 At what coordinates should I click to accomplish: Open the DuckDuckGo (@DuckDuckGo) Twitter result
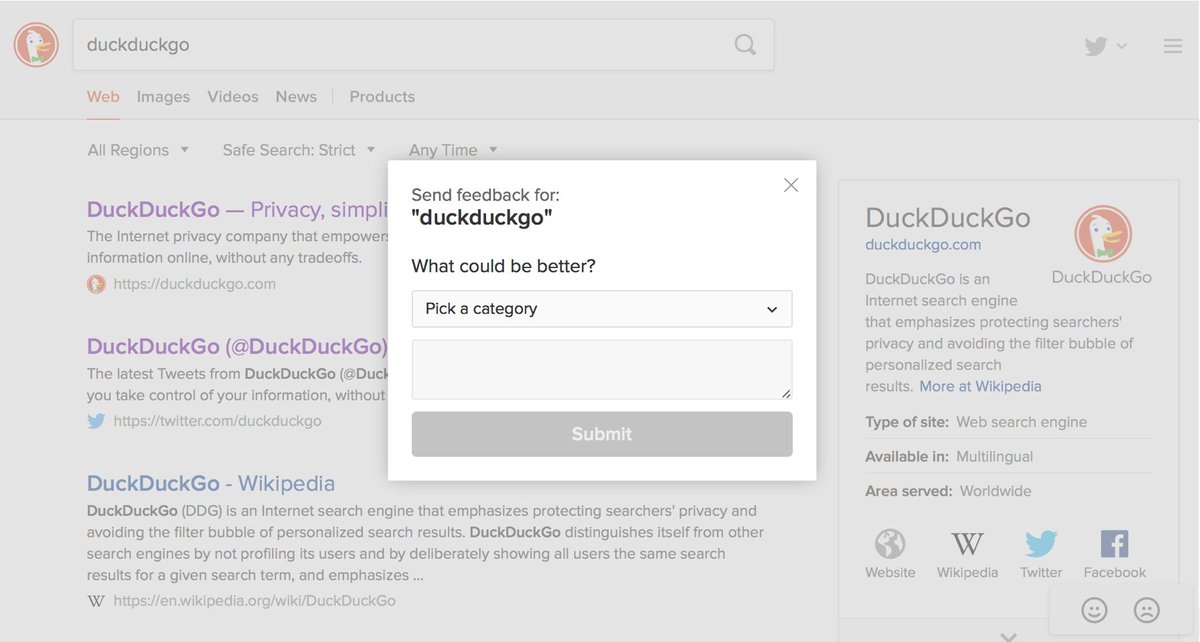237,346
